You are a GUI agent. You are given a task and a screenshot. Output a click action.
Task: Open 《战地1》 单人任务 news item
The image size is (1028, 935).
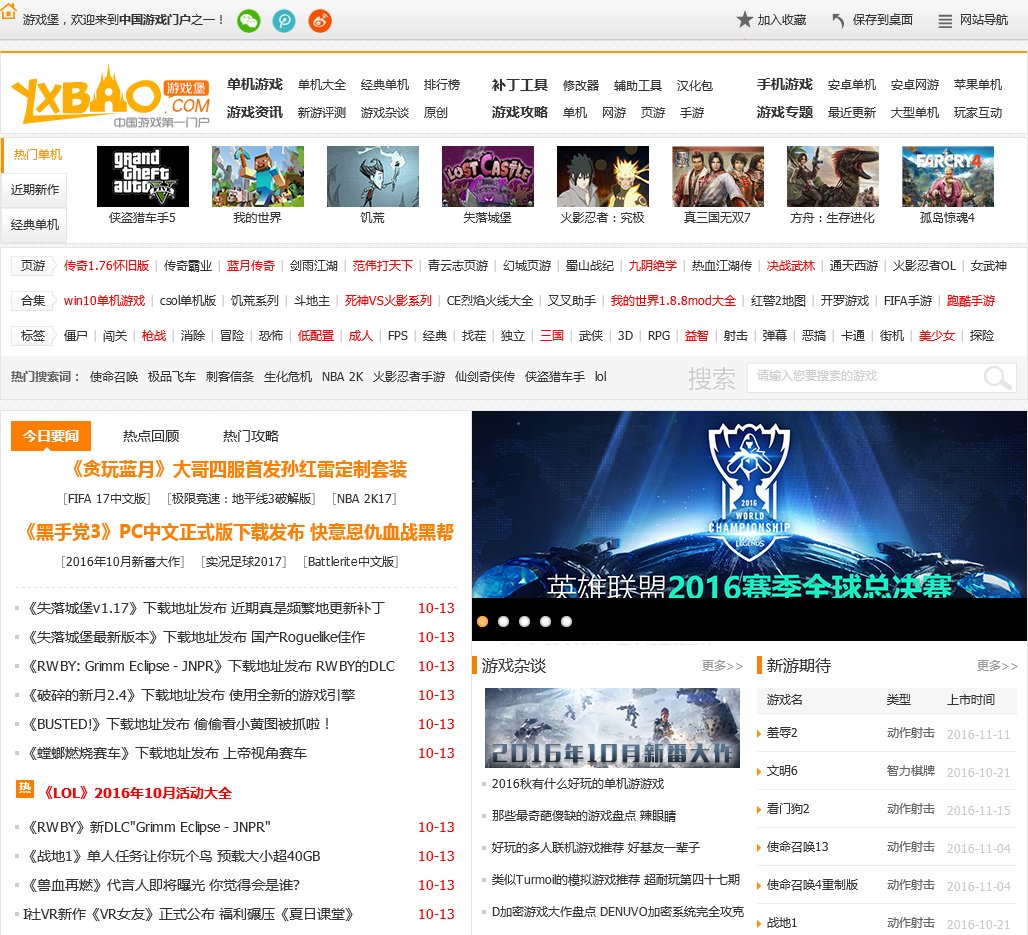pyautogui.click(x=172, y=856)
